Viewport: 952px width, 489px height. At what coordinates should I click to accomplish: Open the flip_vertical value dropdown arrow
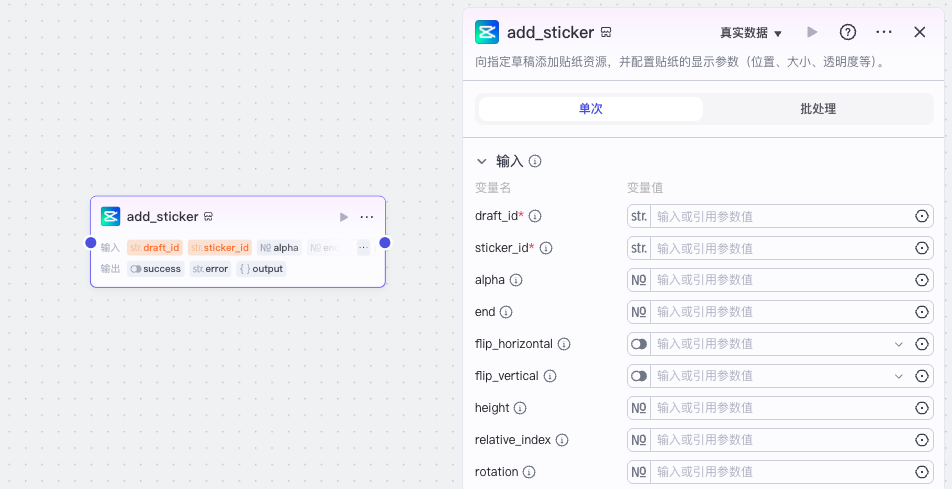point(899,376)
